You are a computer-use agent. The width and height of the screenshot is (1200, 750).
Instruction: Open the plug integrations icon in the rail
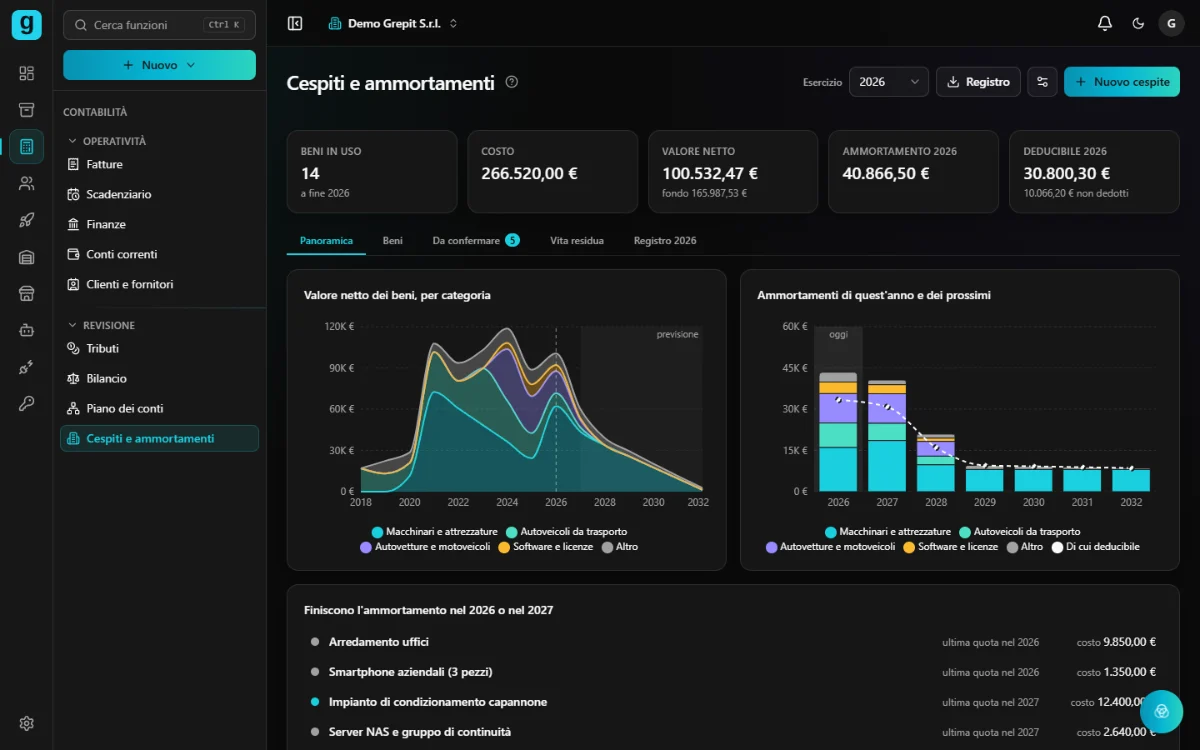[x=26, y=367]
